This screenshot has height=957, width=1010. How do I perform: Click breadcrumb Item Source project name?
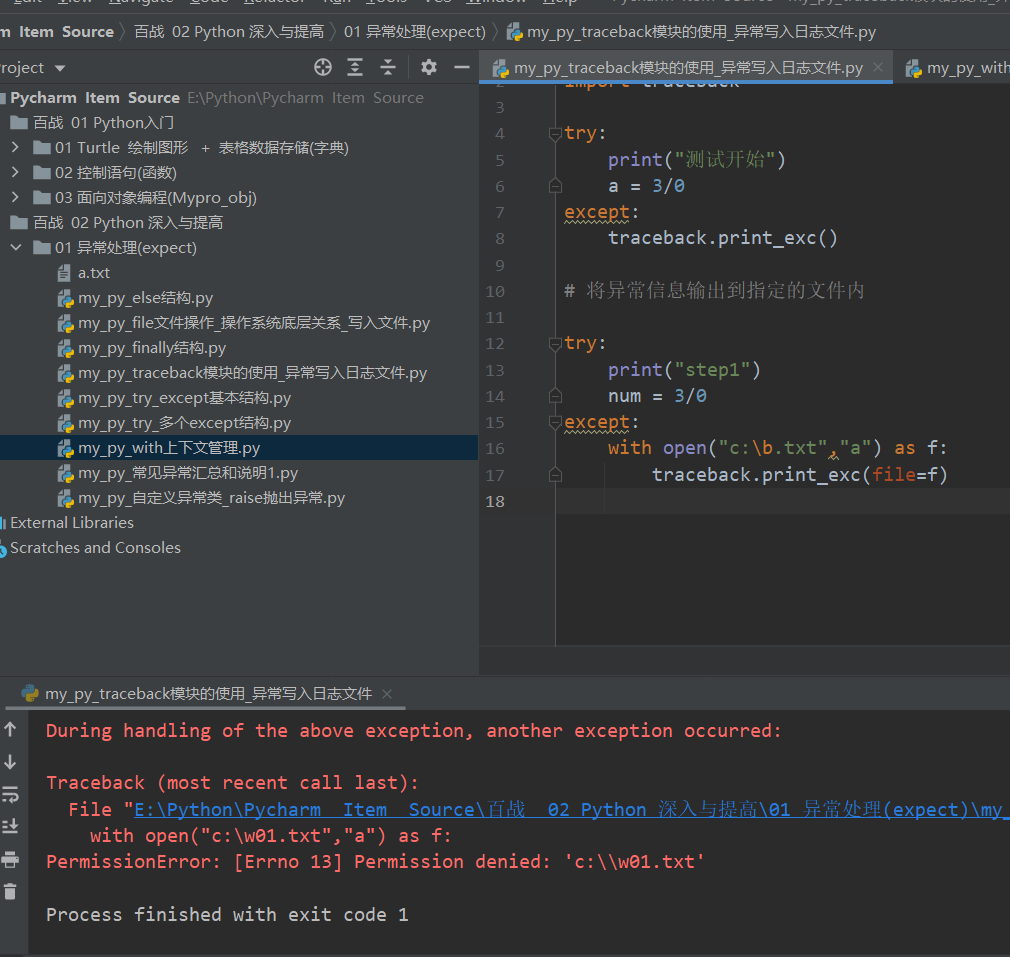66,32
